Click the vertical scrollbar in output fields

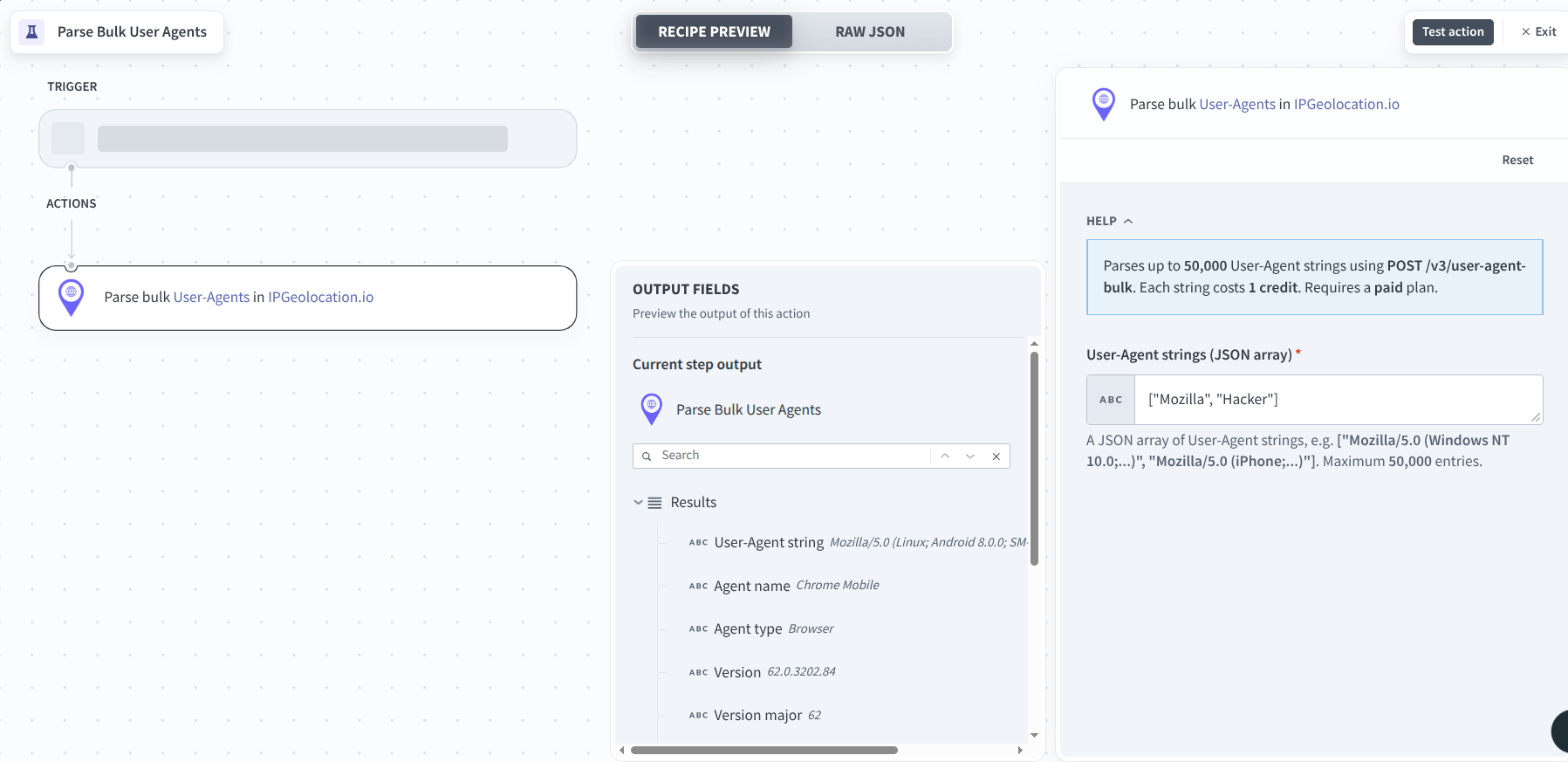[1034, 458]
